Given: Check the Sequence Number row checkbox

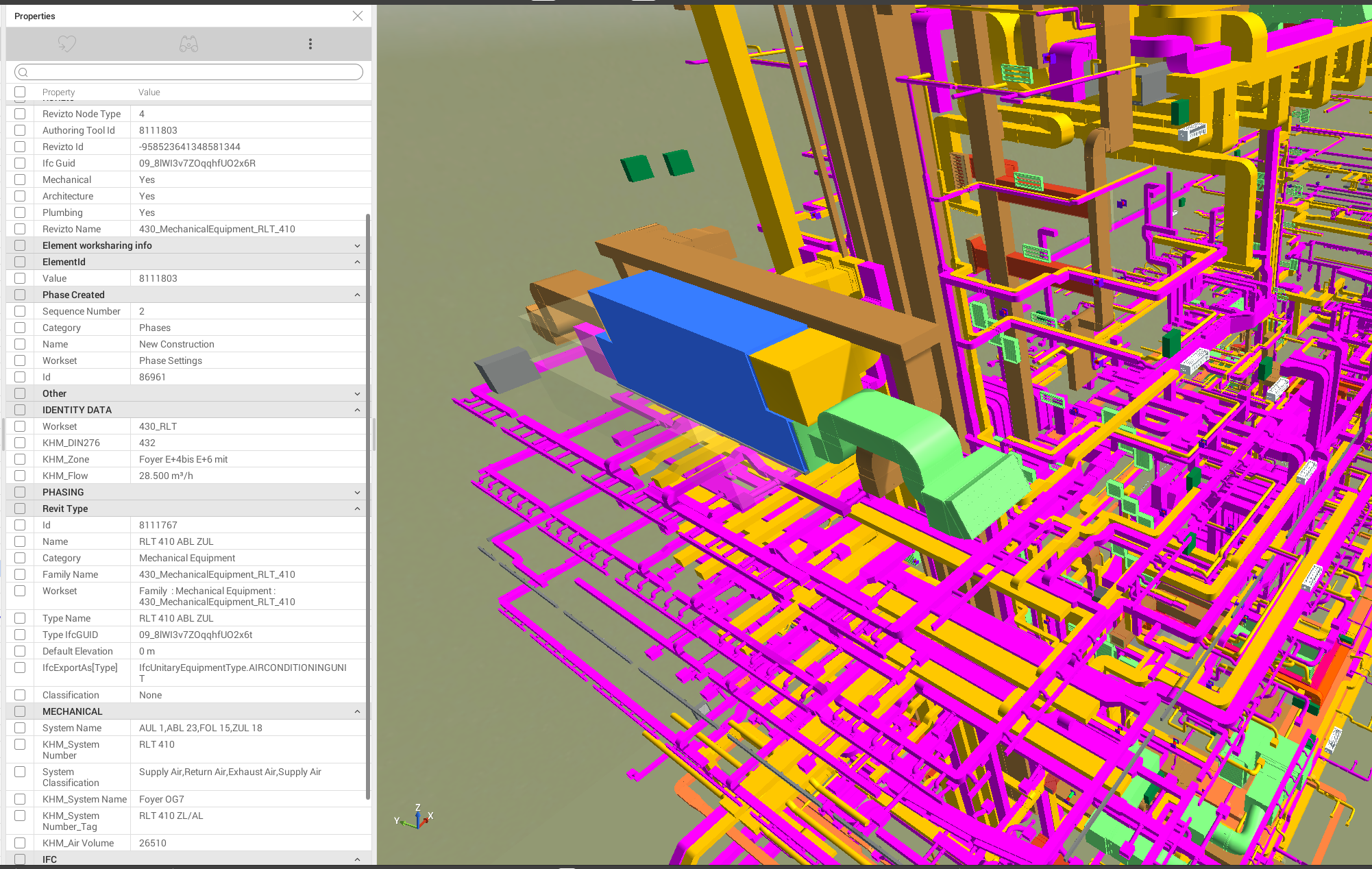Looking at the screenshot, I should tap(20, 311).
